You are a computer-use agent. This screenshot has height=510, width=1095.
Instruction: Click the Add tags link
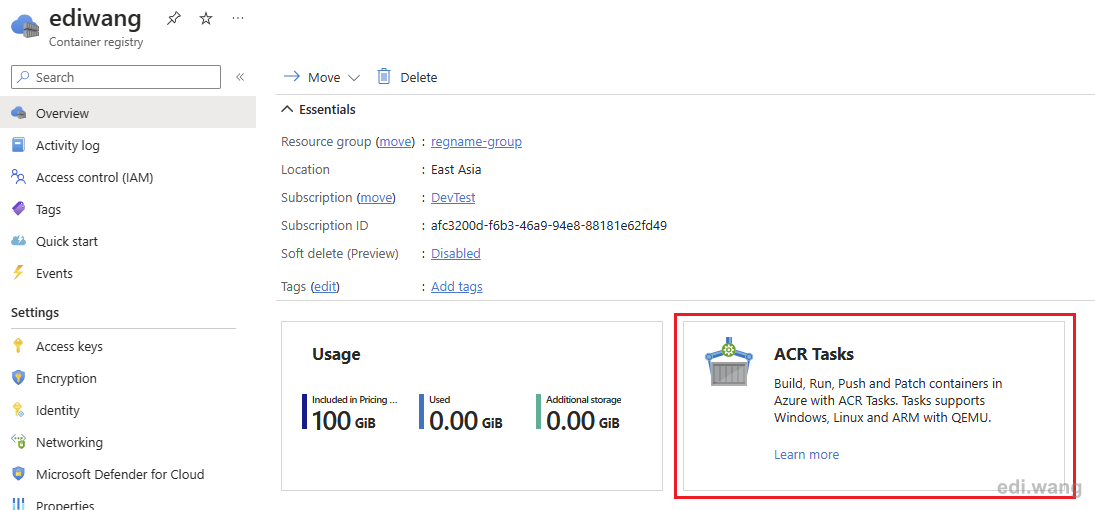[x=457, y=286]
